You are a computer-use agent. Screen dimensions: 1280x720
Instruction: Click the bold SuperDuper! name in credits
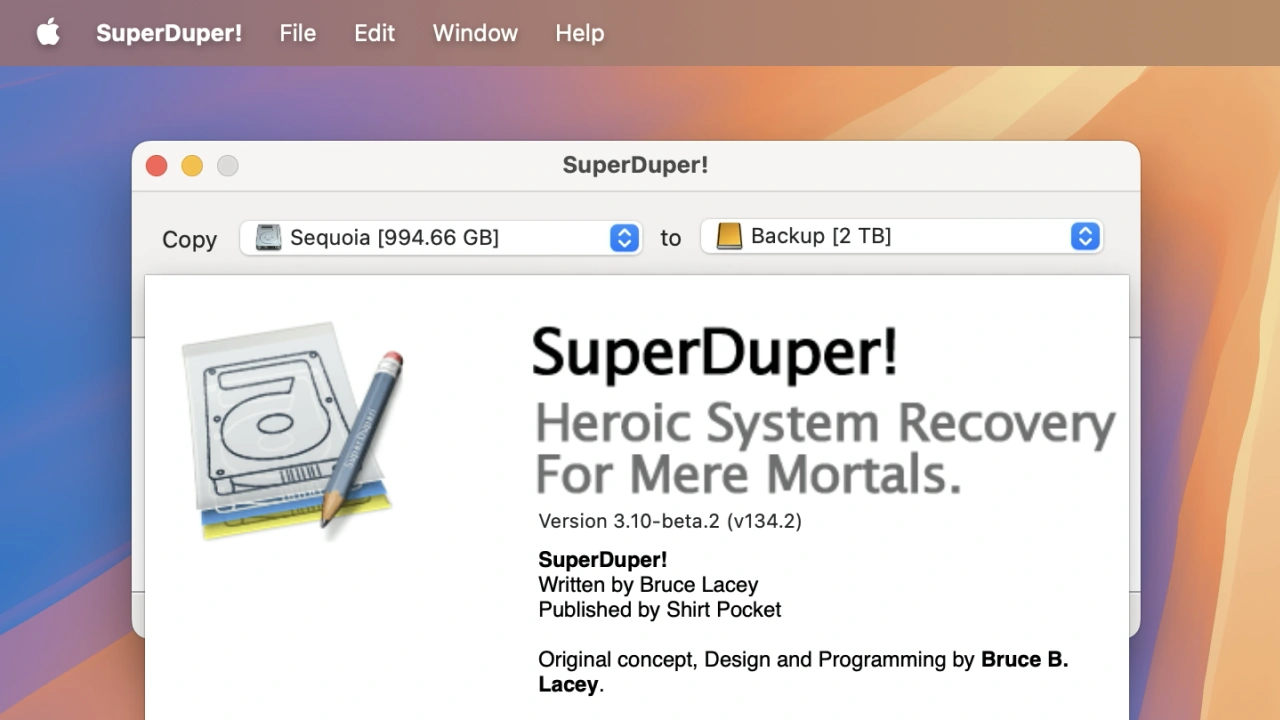(603, 560)
